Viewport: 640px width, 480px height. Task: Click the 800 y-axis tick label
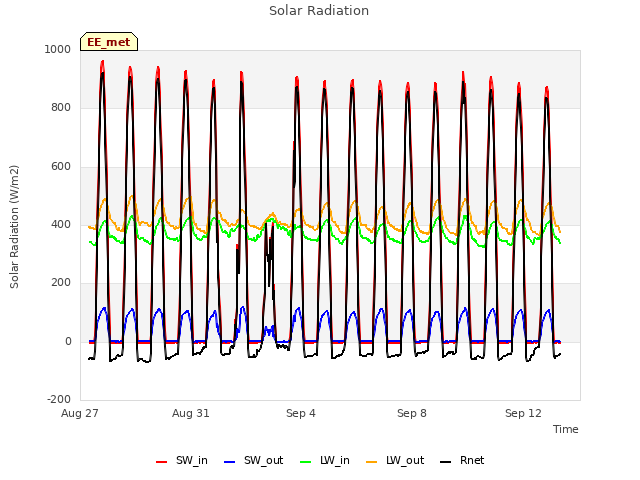point(61,108)
